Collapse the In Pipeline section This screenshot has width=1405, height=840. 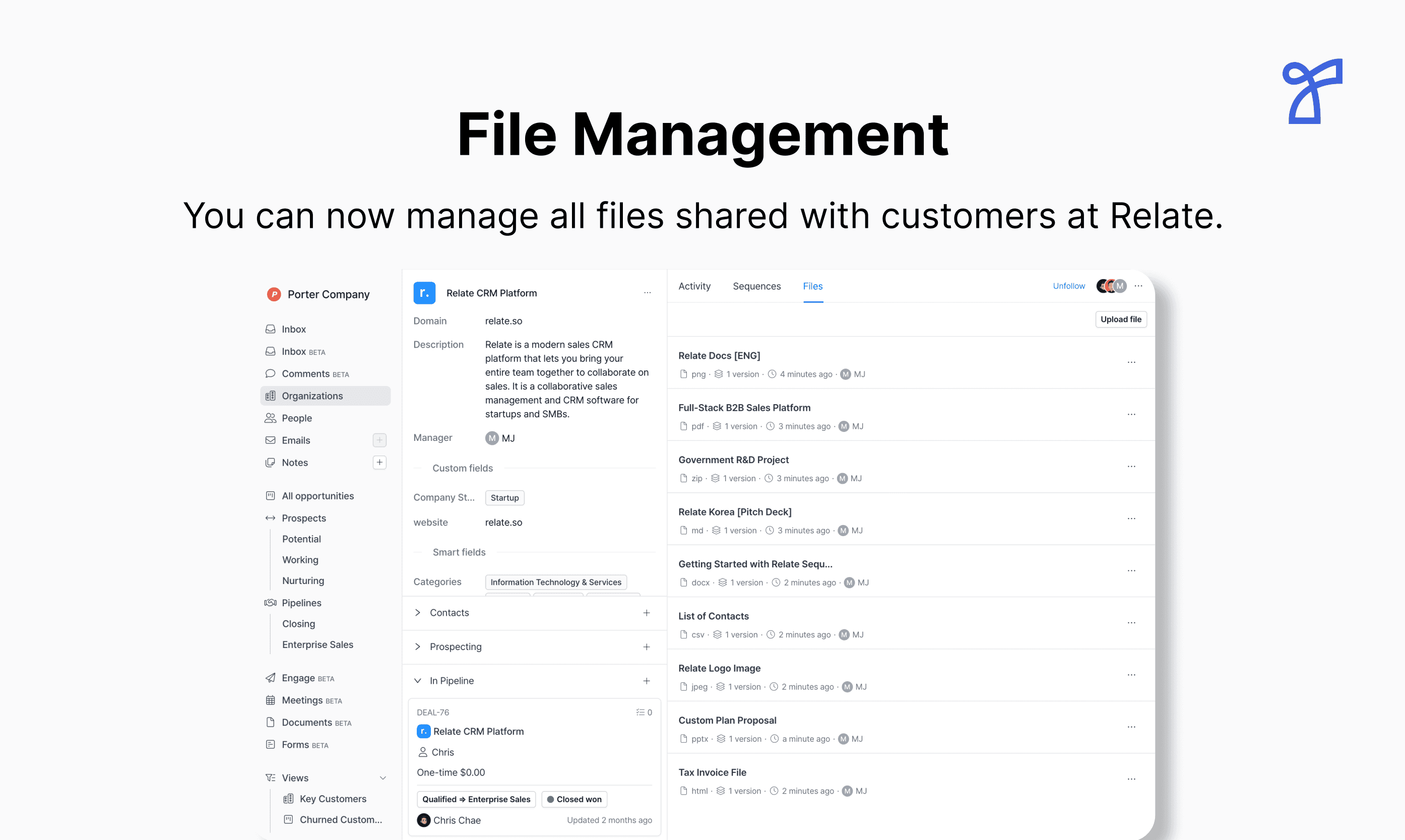coord(418,680)
